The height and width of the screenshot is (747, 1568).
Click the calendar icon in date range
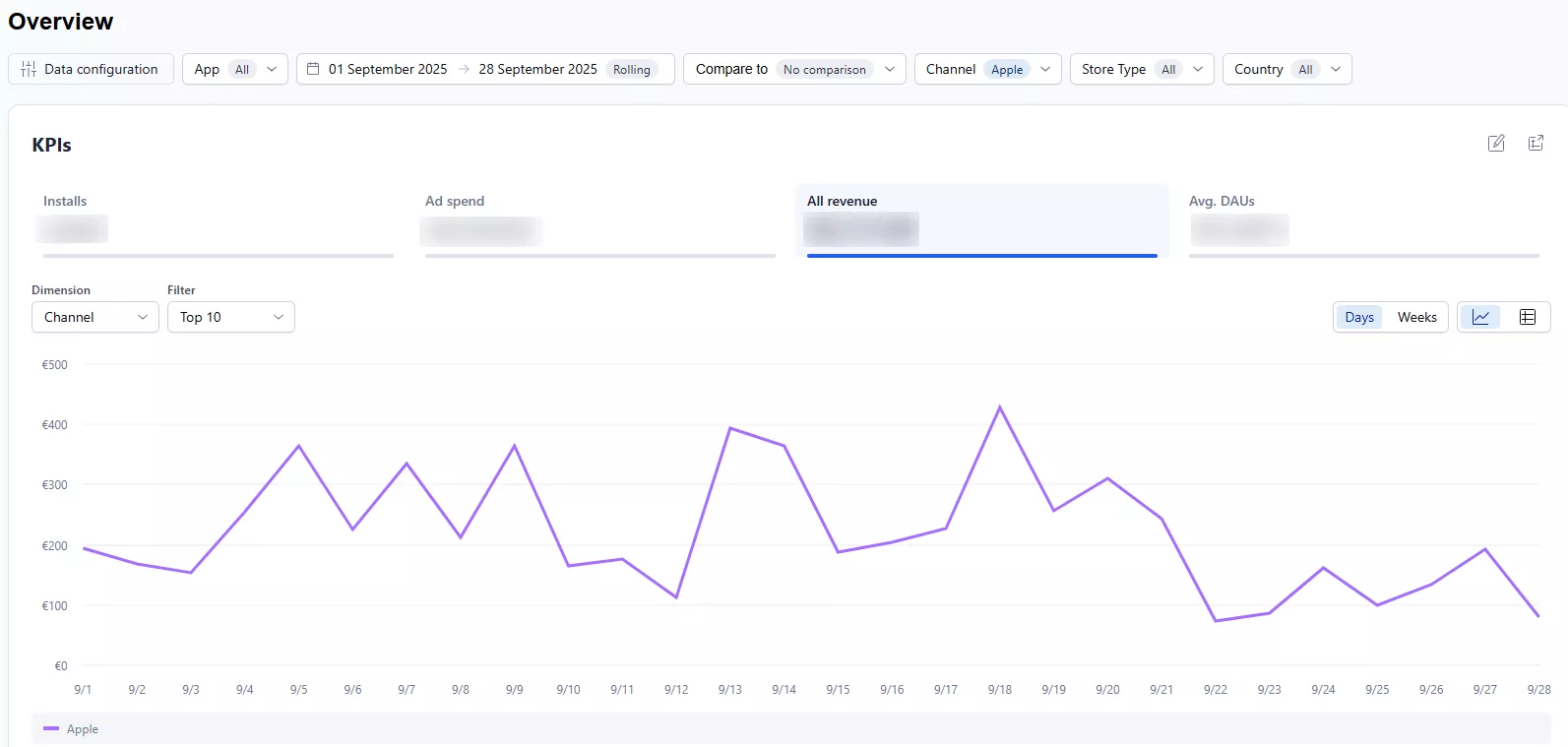pos(313,69)
